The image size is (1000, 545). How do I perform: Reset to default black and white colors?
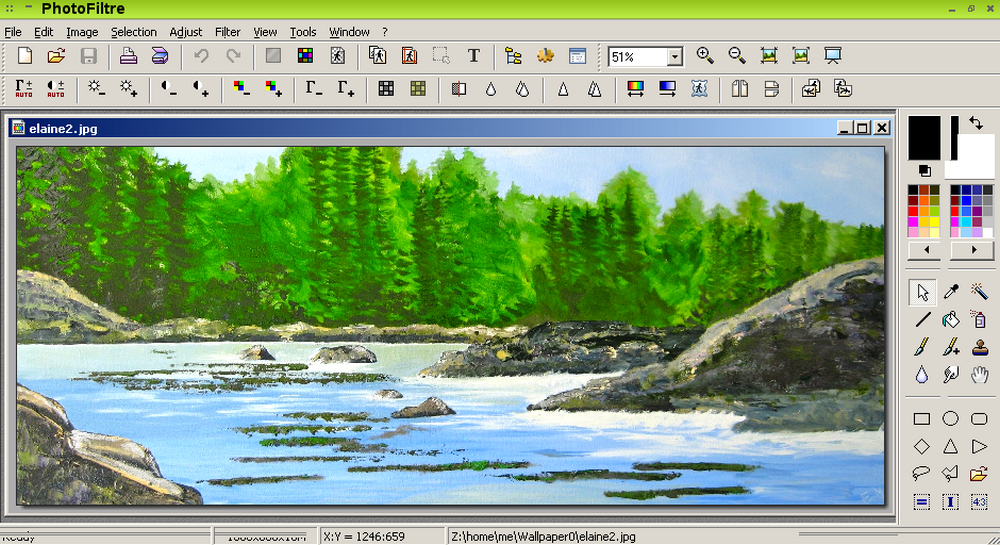point(925,171)
